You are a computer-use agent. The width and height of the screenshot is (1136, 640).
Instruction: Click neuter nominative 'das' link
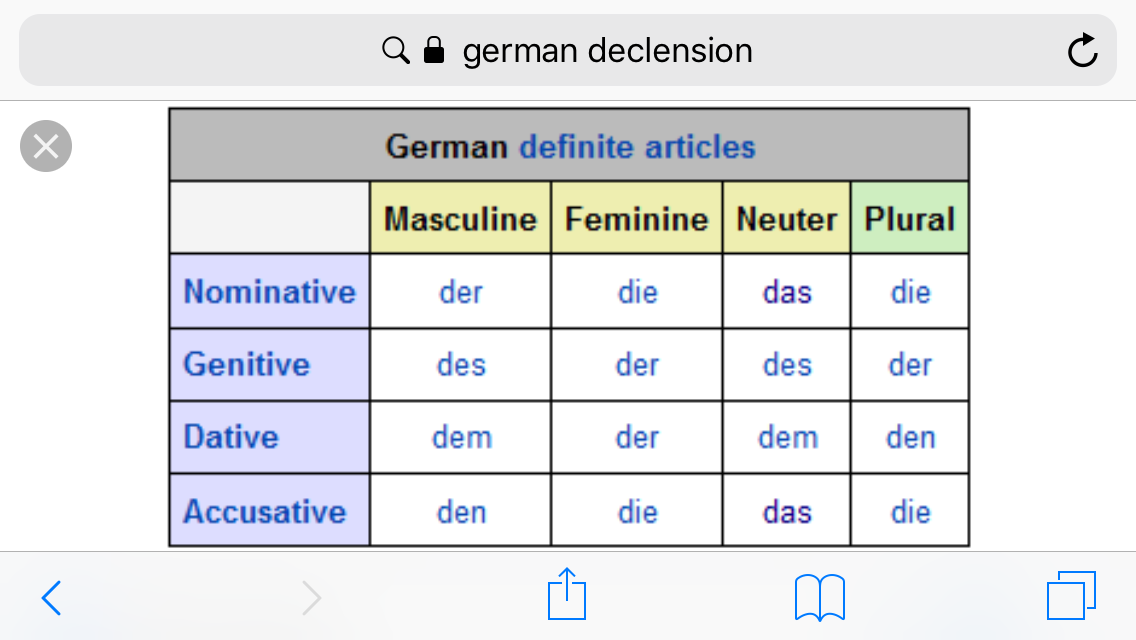pos(787,292)
